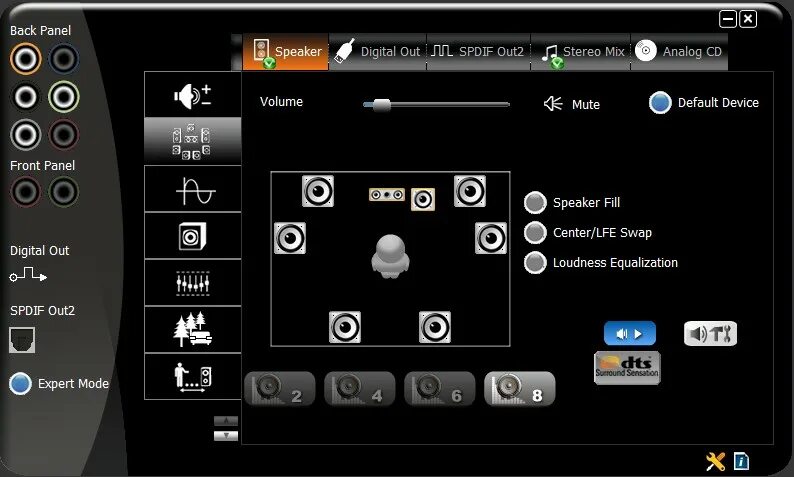The image size is (794, 477).
Task: Toggle DTS Surround Sensation
Action: 627,368
